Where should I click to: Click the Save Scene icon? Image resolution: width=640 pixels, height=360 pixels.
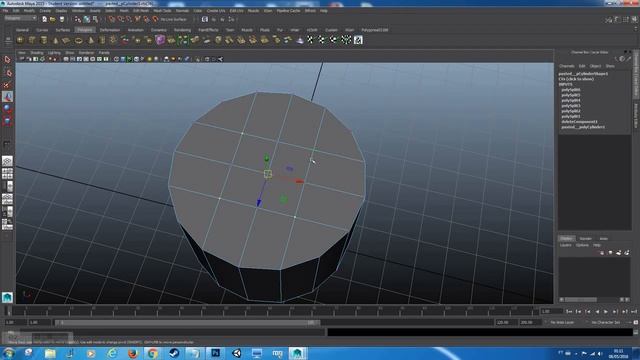pyautogui.click(x=62, y=19)
